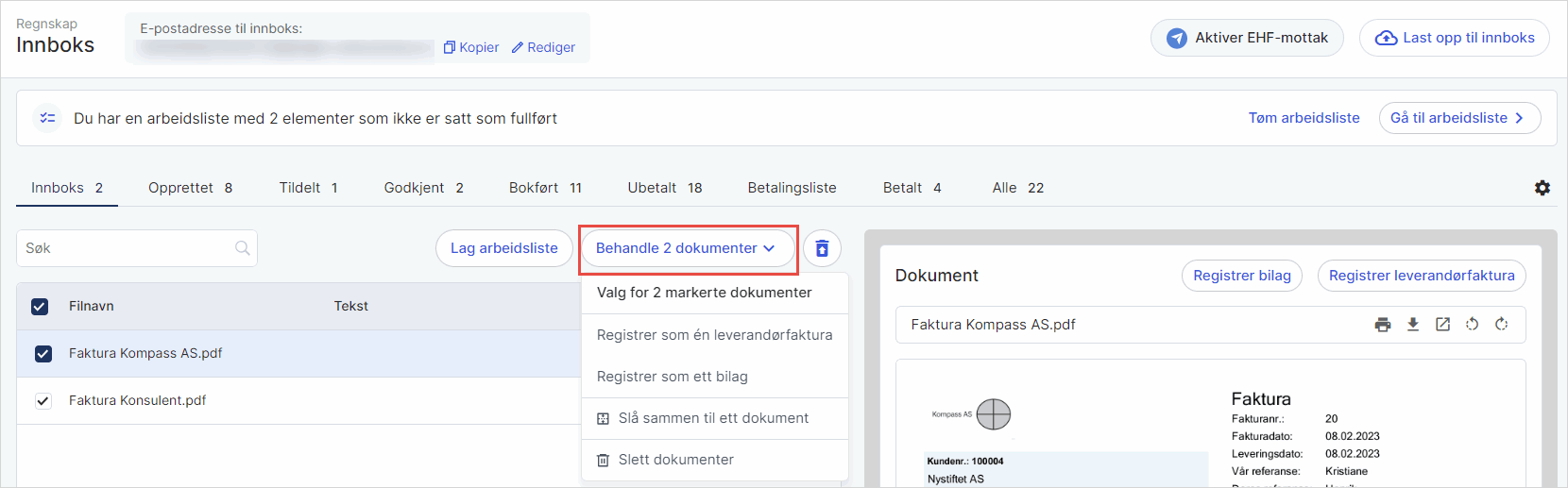Image resolution: width=1568 pixels, height=488 pixels.
Task: Click the search magnifier icon
Action: pos(243,248)
